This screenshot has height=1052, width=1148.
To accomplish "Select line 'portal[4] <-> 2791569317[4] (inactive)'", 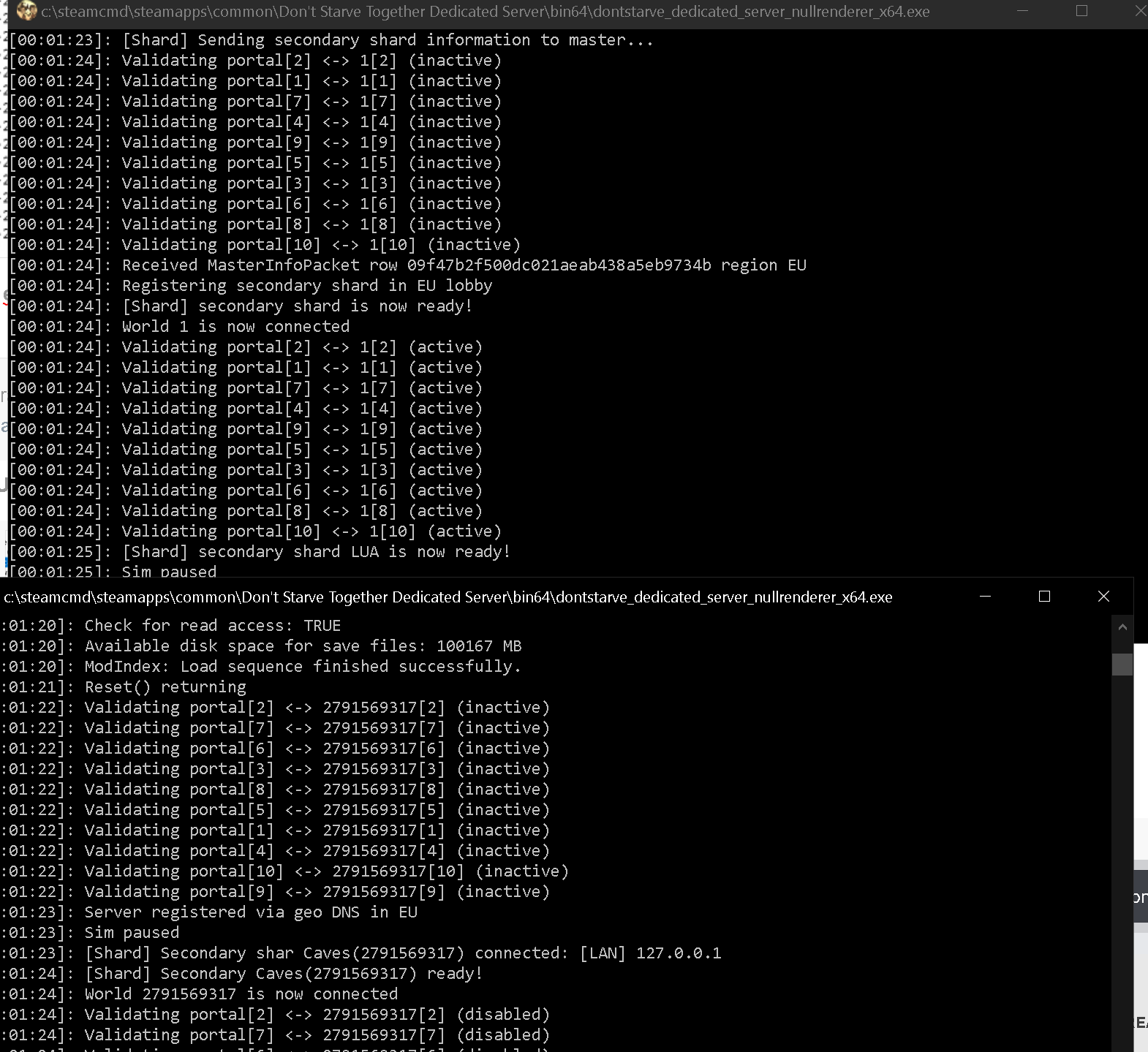I will click(275, 851).
